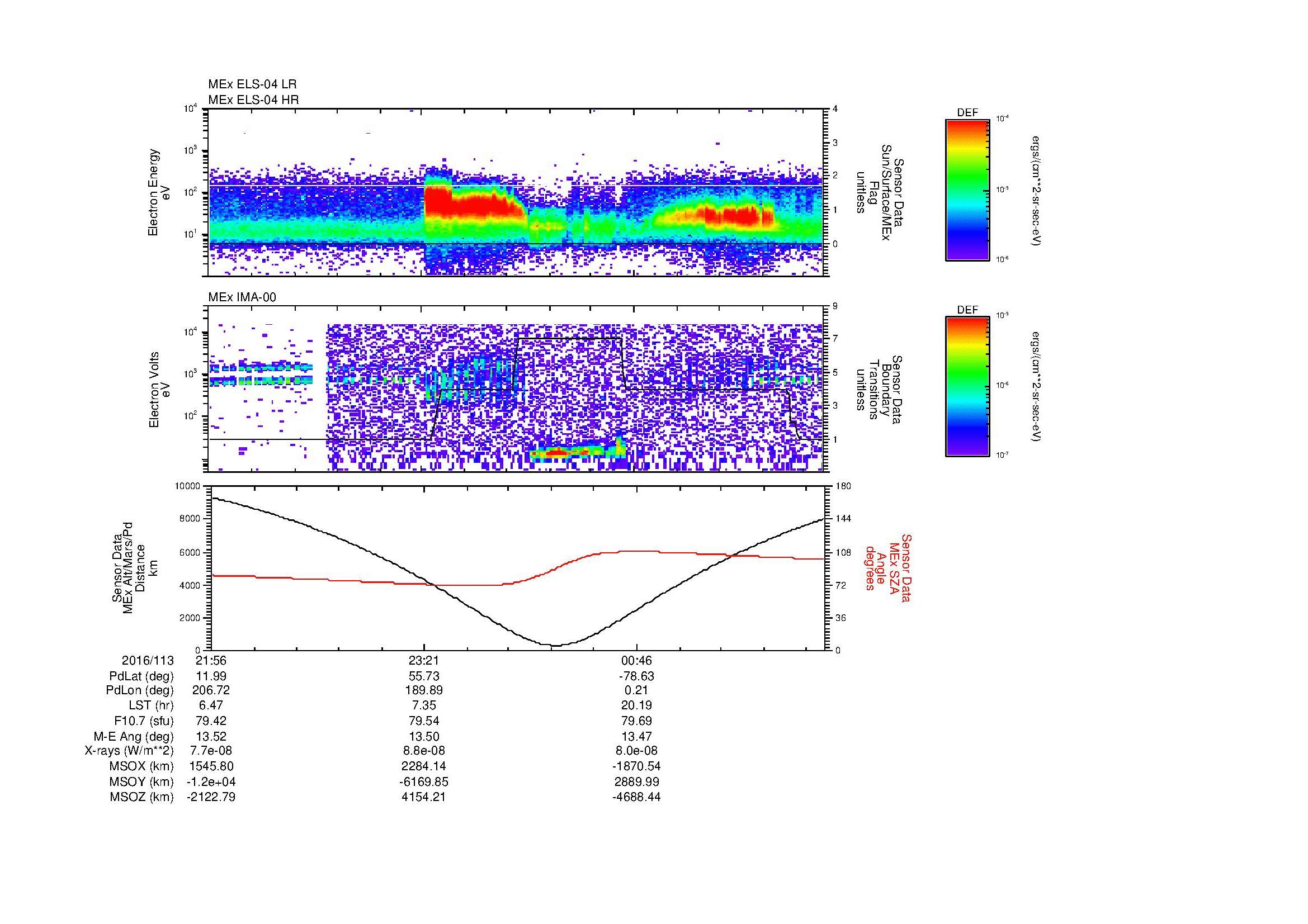Click the MSOX value '1545.80'

(211, 766)
